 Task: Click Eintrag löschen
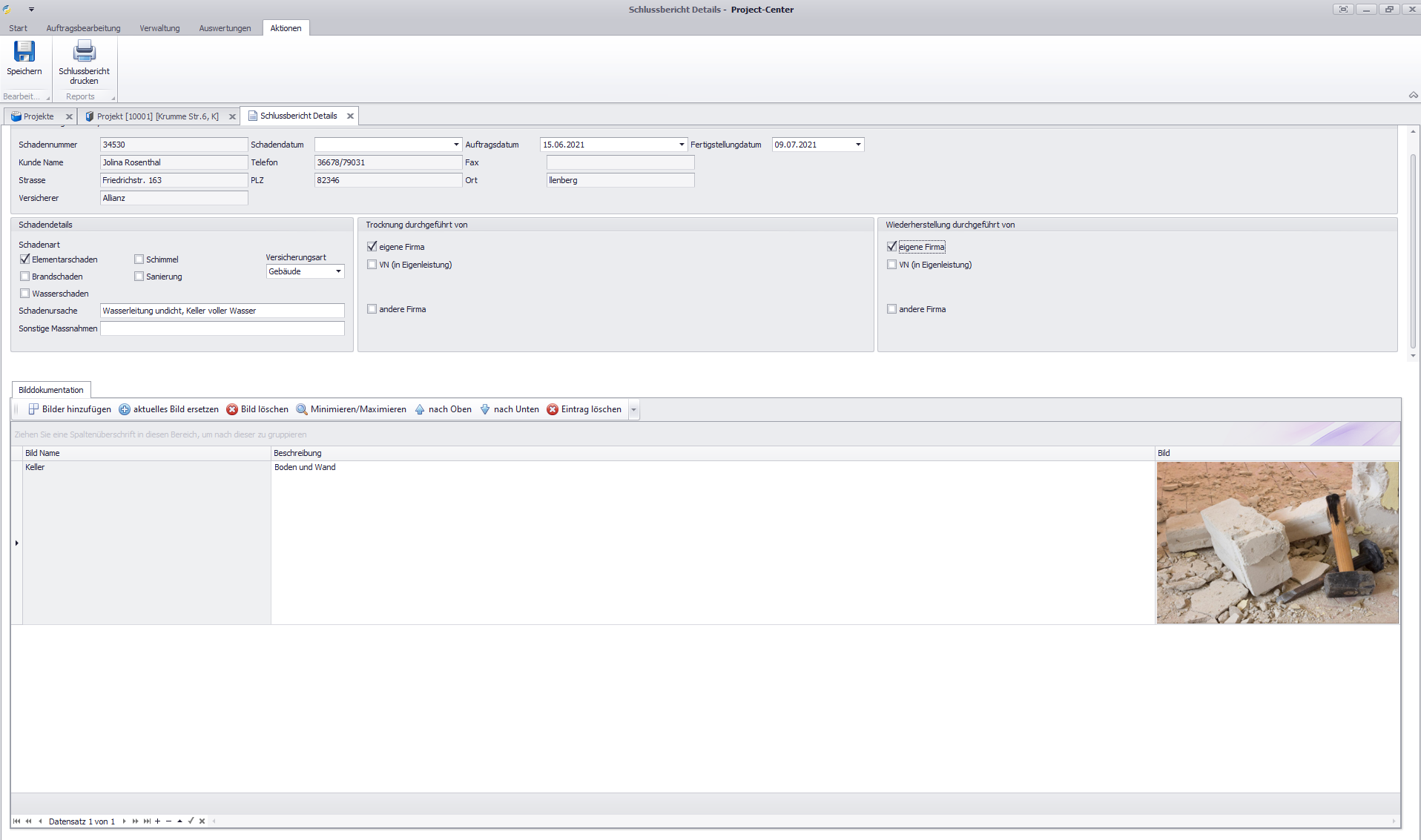(x=584, y=409)
